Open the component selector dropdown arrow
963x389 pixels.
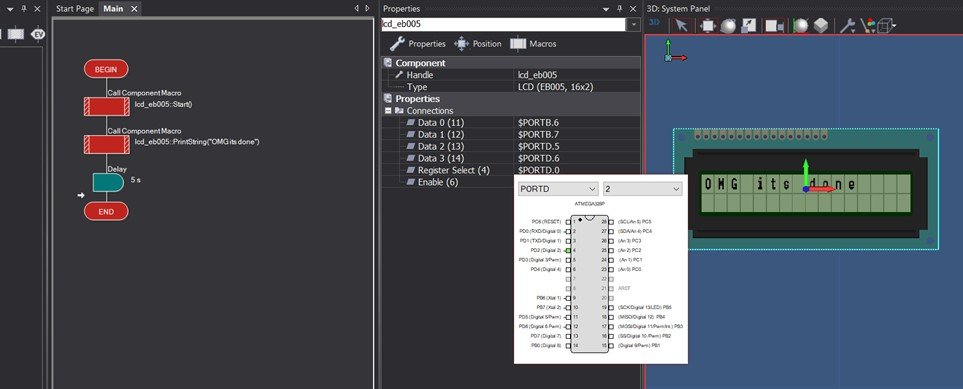[633, 25]
